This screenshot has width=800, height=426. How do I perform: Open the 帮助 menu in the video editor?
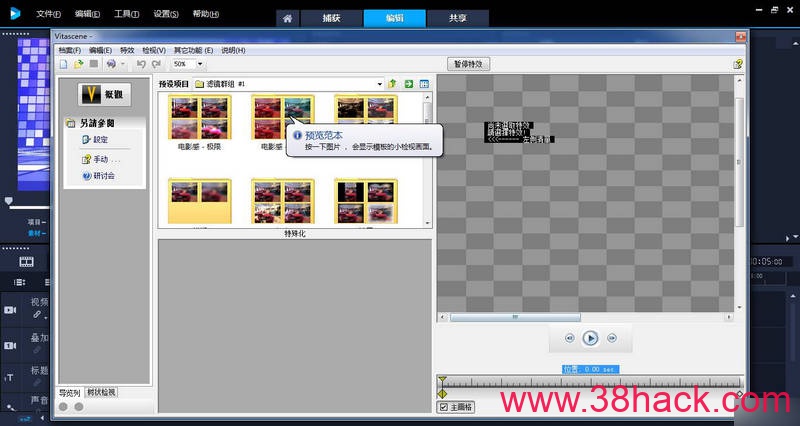206,14
